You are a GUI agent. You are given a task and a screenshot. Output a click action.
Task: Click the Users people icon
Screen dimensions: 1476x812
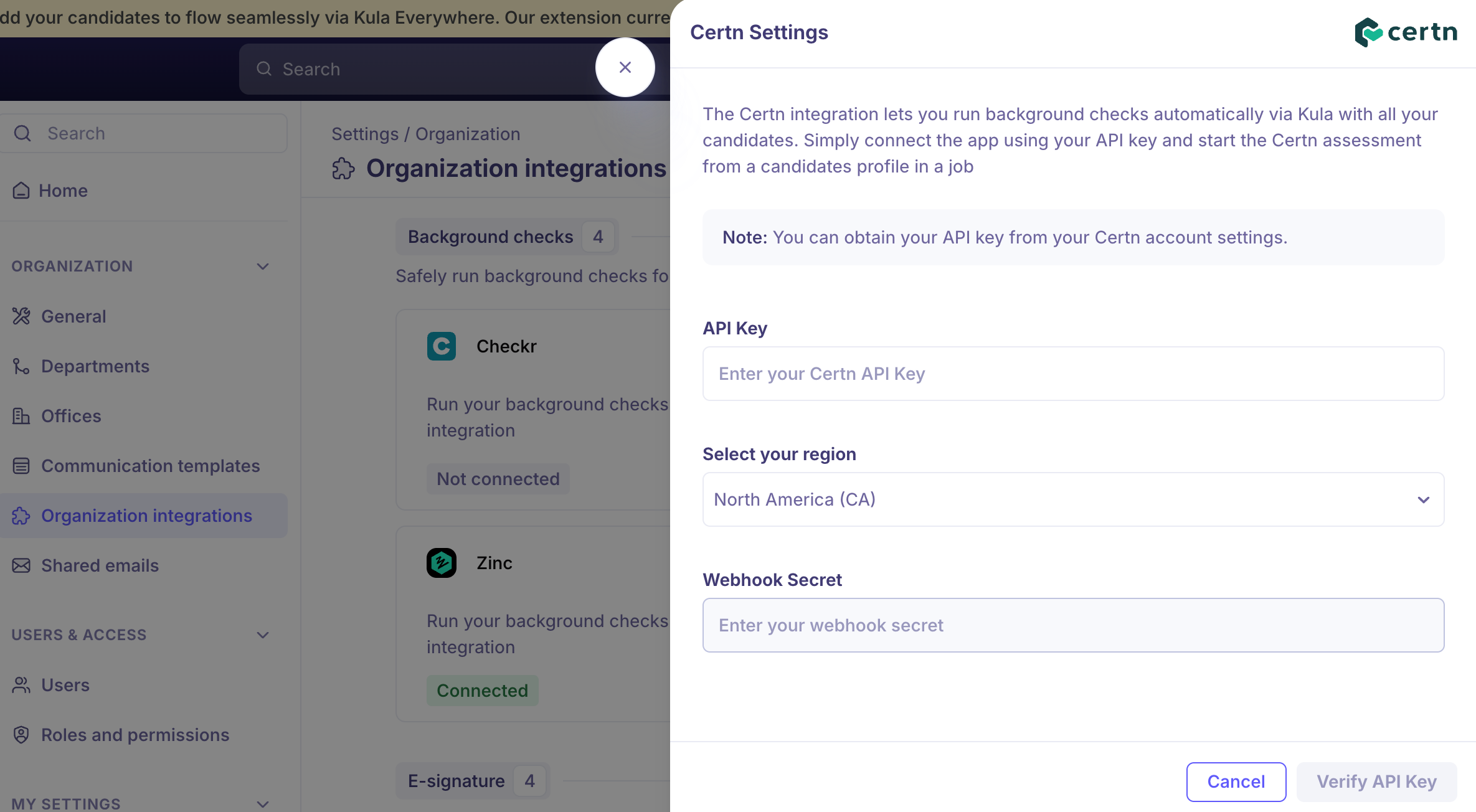click(21, 685)
